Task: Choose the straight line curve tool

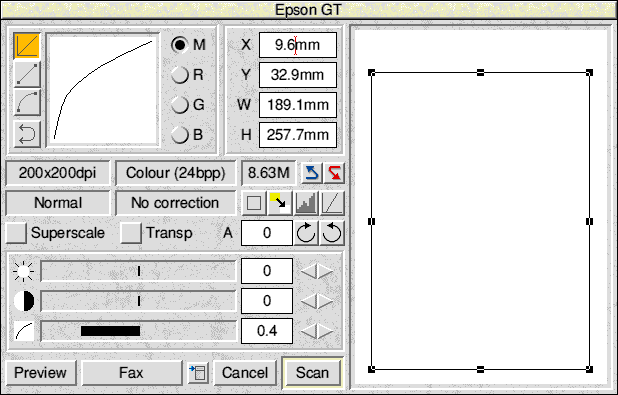Action: pyautogui.click(x=27, y=74)
